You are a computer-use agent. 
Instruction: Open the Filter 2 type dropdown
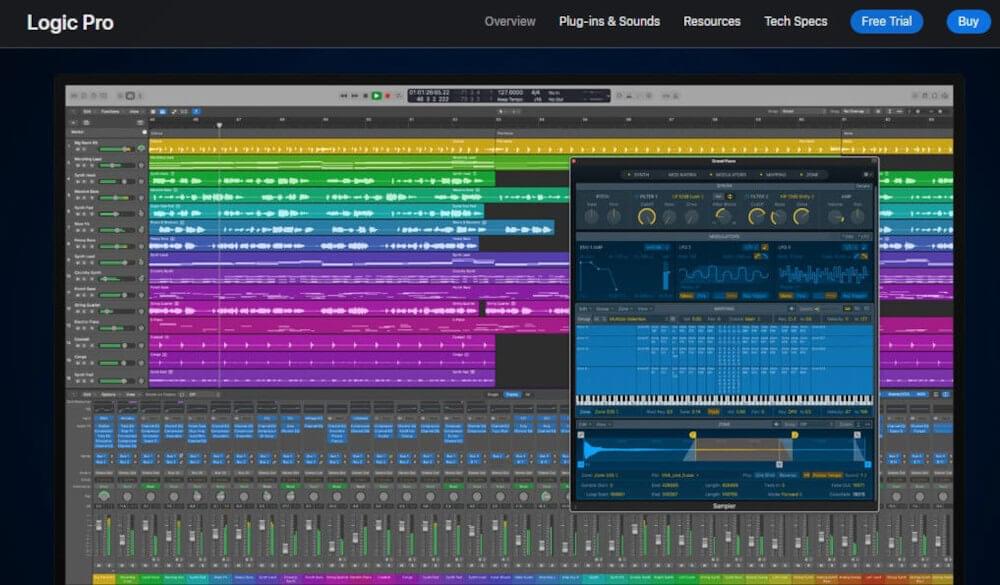[797, 196]
